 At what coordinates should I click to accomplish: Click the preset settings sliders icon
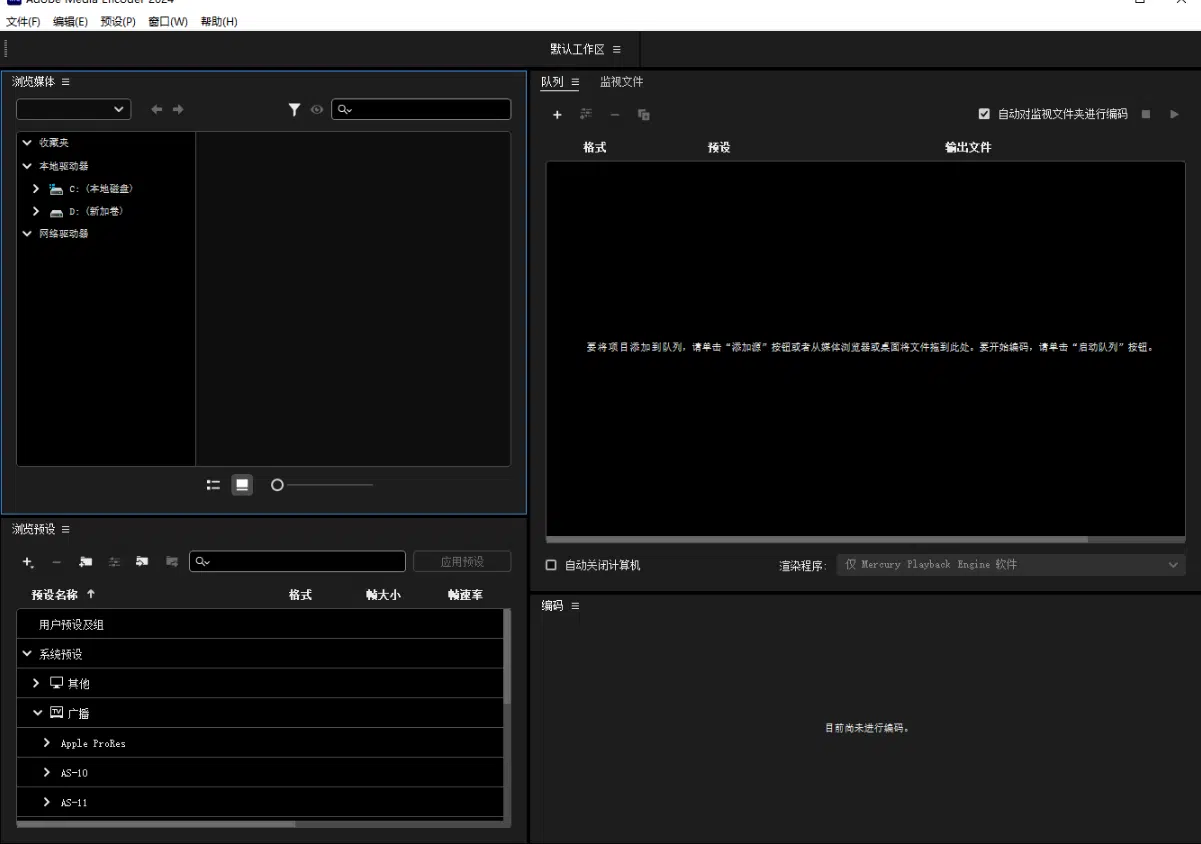pyautogui.click(x=113, y=562)
